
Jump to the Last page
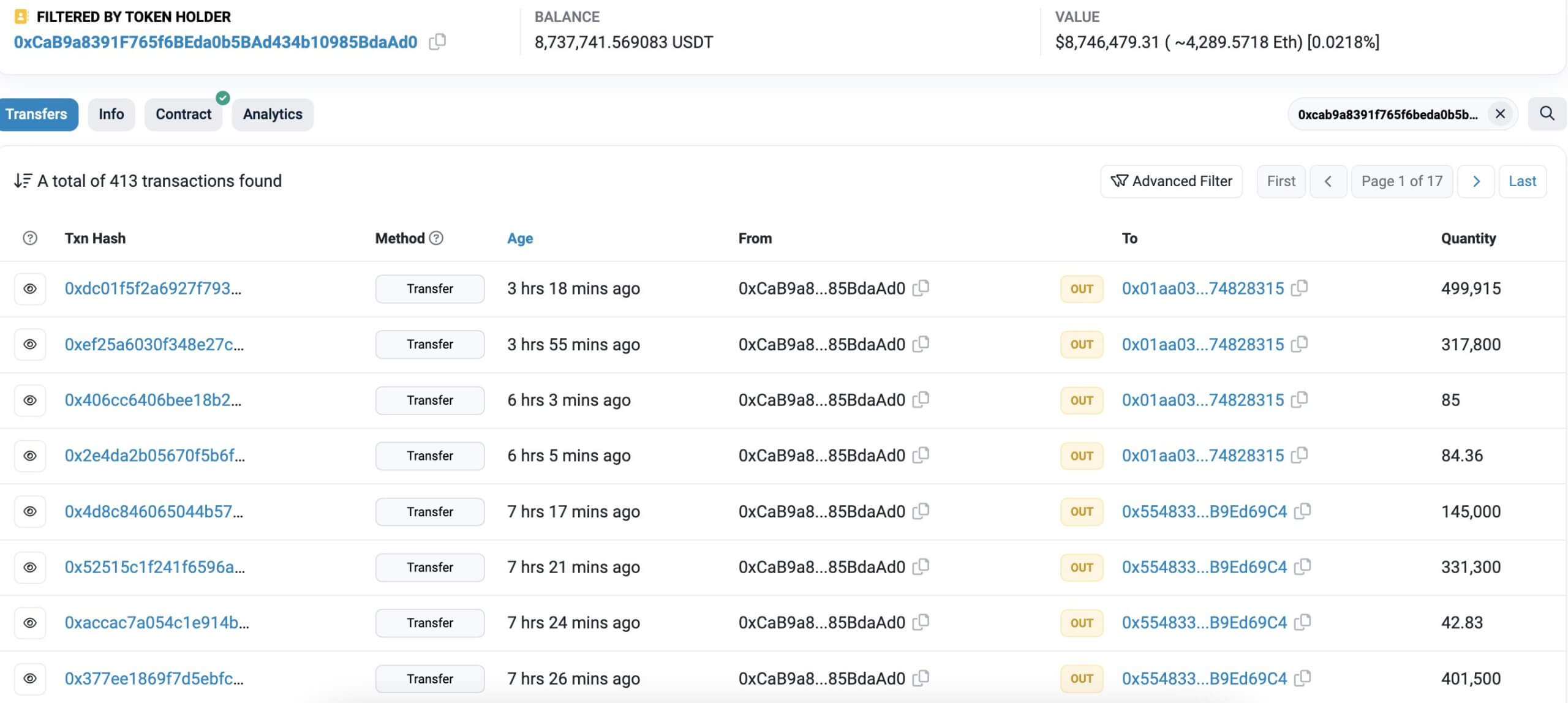point(1522,181)
